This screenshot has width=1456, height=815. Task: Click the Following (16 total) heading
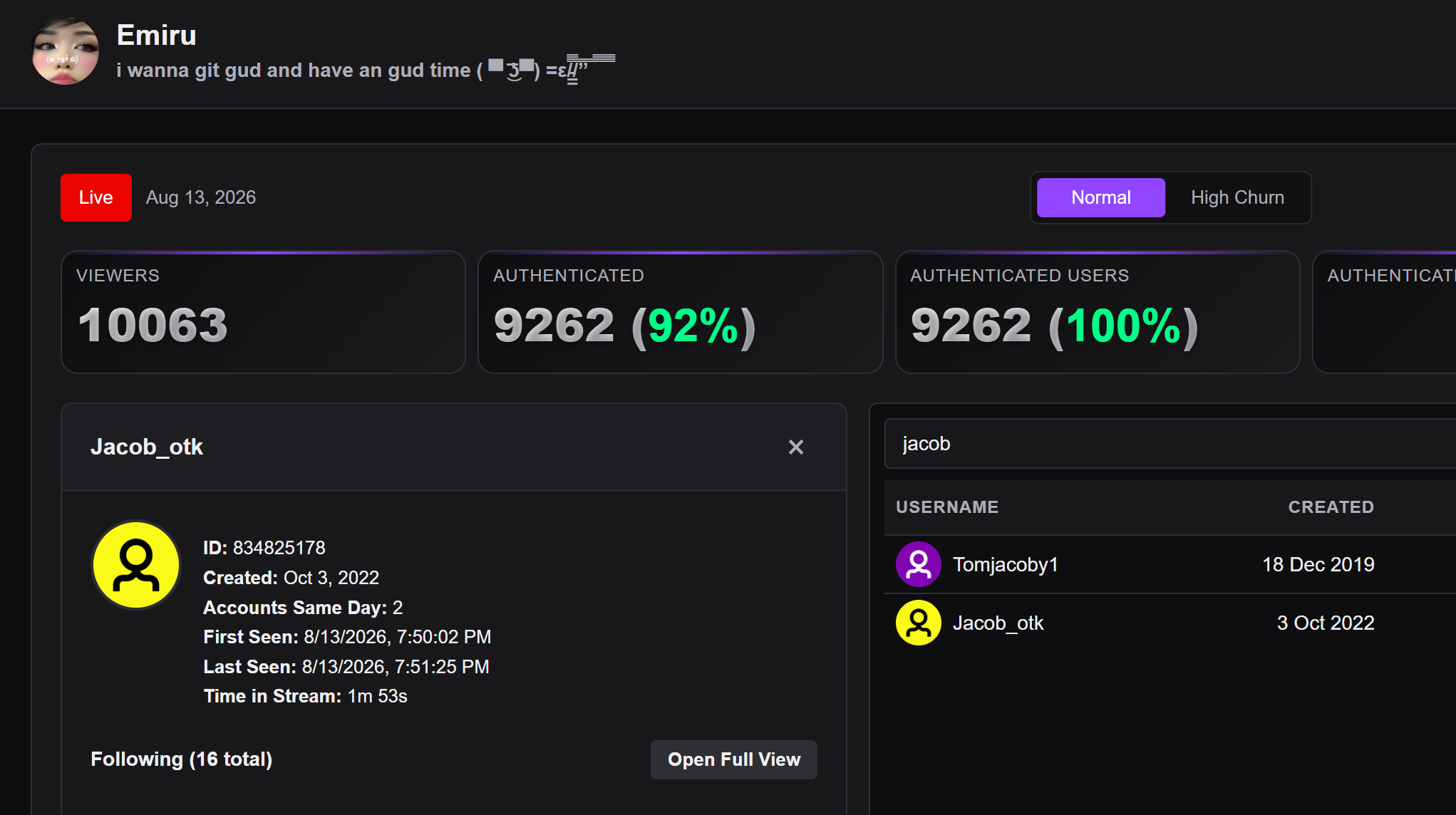click(181, 759)
